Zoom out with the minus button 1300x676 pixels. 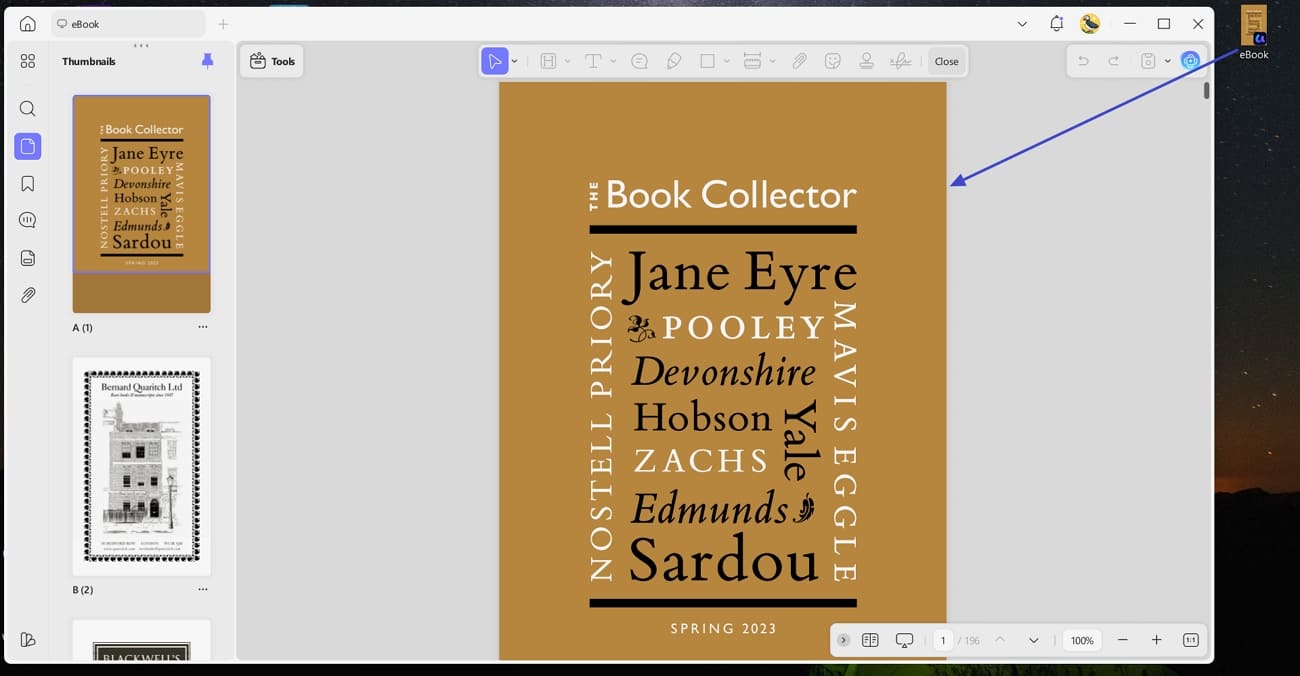pos(1123,640)
